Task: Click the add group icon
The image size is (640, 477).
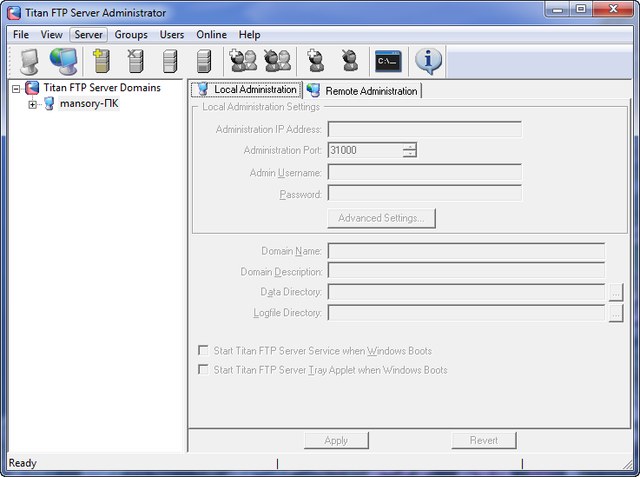Action: pyautogui.click(x=243, y=61)
